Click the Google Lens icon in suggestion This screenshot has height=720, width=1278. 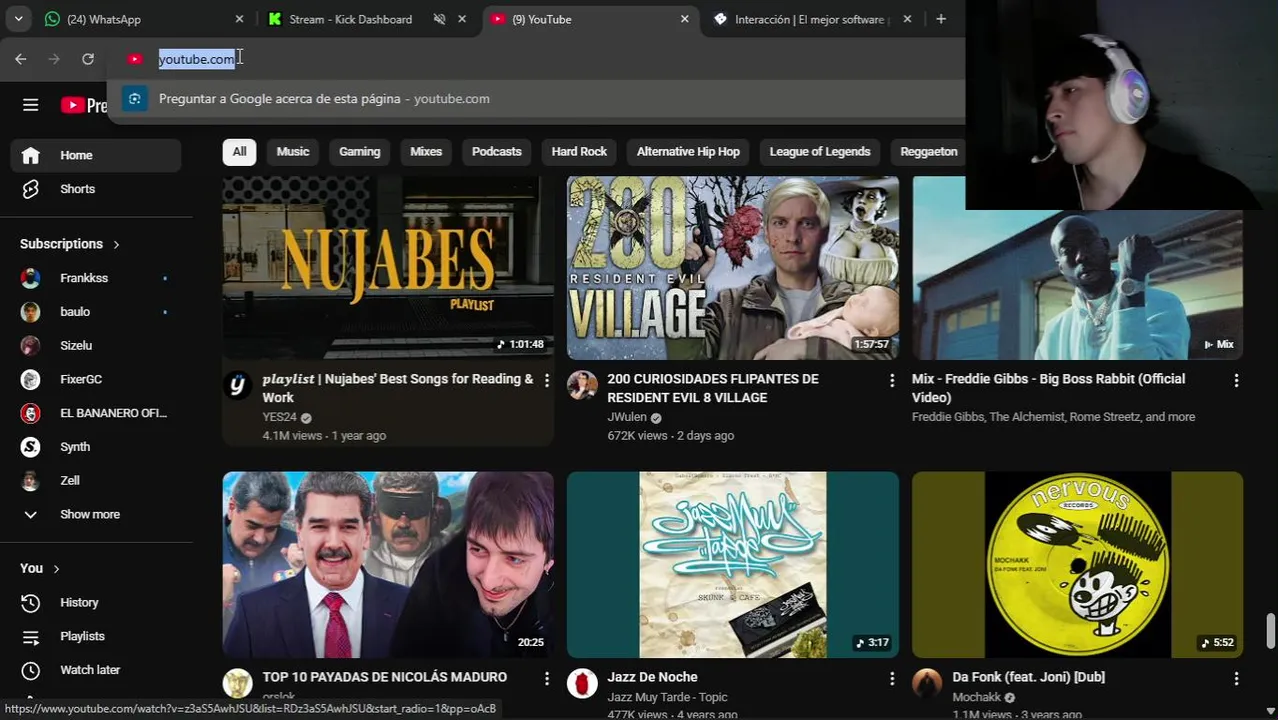135,99
